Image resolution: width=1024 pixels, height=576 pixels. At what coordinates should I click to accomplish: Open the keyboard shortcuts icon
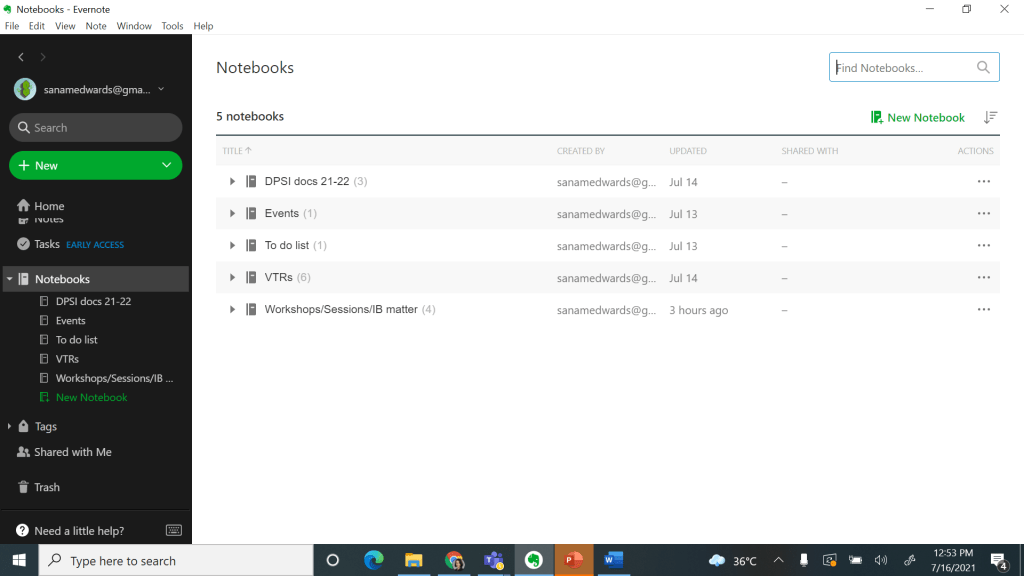click(174, 530)
